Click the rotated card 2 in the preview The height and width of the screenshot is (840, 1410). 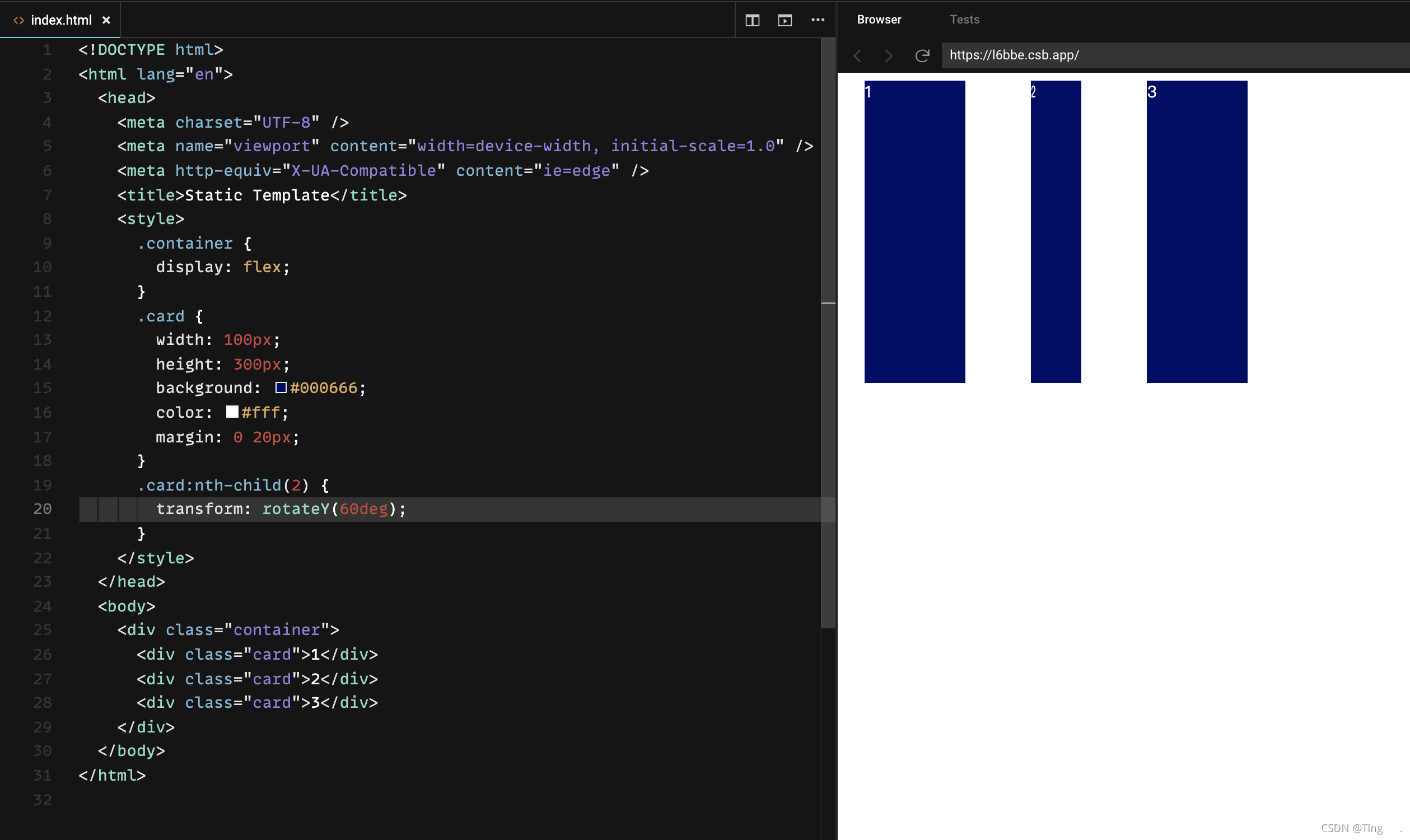(x=1055, y=232)
